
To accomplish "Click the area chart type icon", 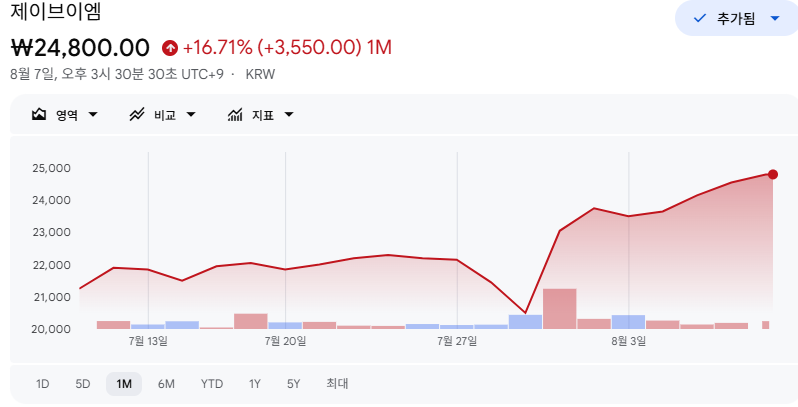I will pyautogui.click(x=39, y=114).
